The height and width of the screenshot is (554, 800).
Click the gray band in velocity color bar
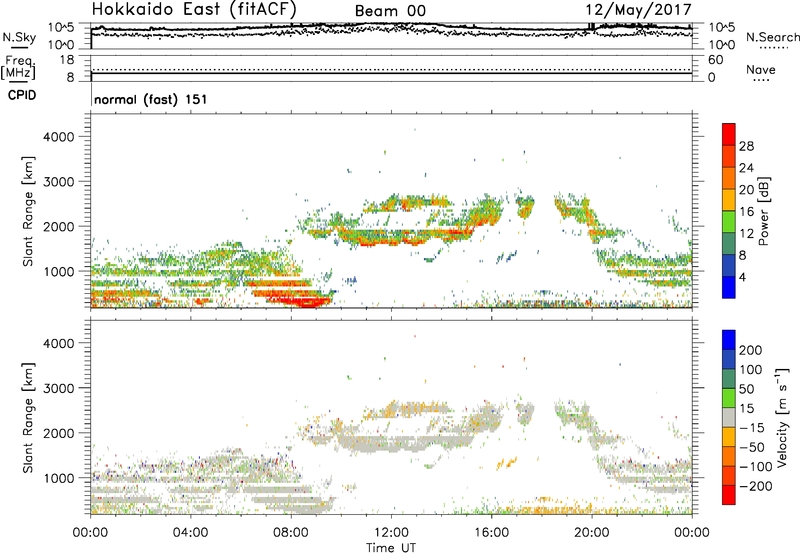click(729, 417)
